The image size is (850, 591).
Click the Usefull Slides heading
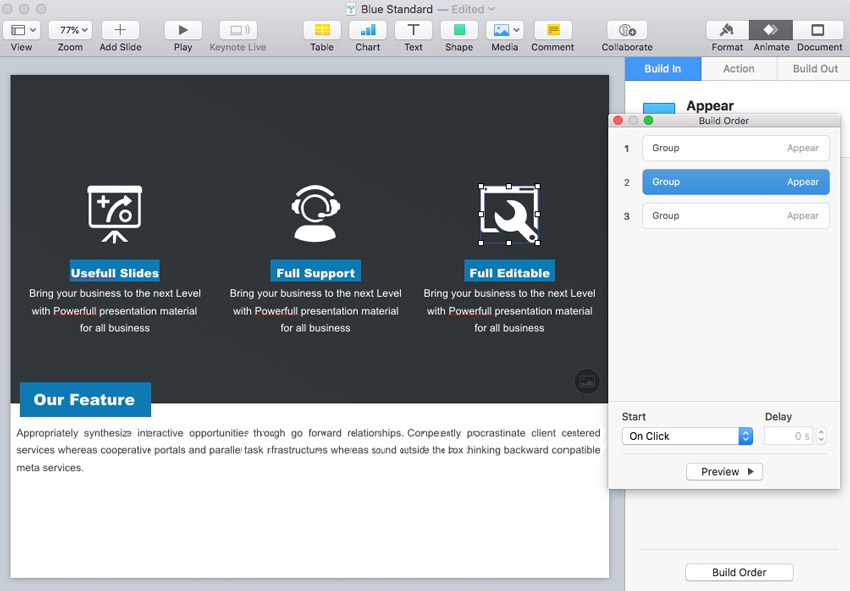pyautogui.click(x=115, y=271)
